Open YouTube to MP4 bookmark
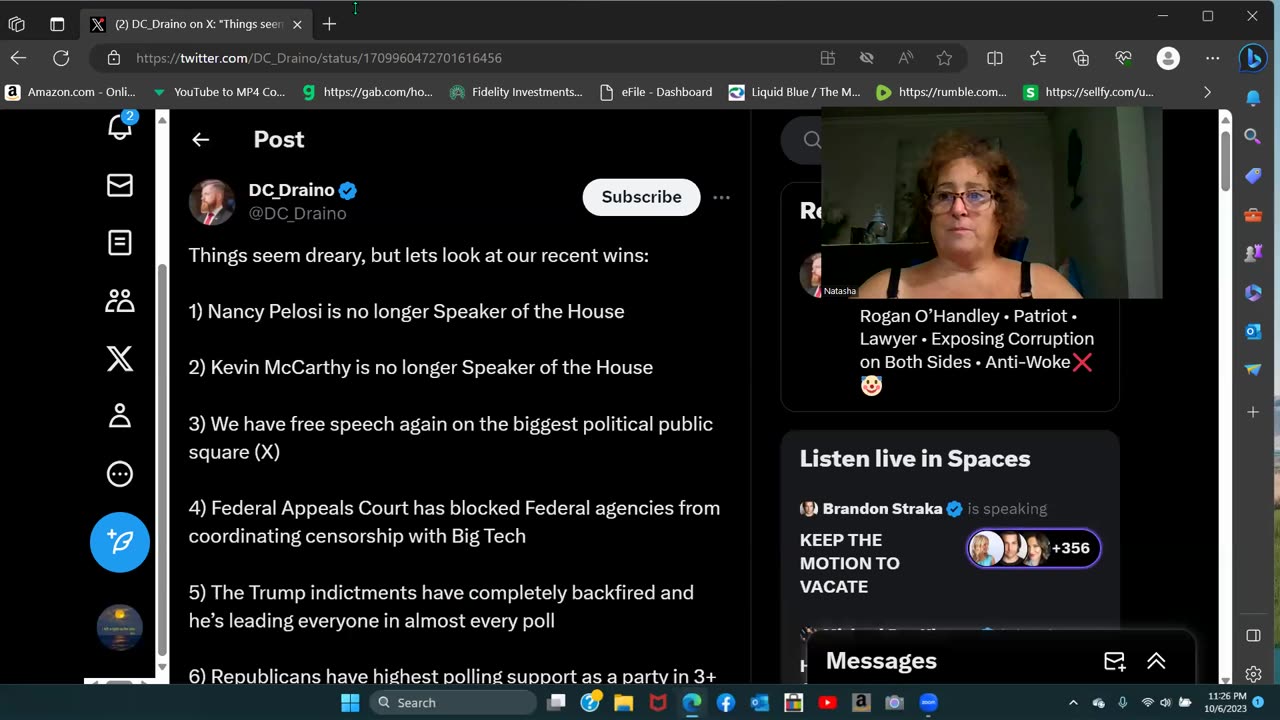The width and height of the screenshot is (1280, 720). point(218,92)
